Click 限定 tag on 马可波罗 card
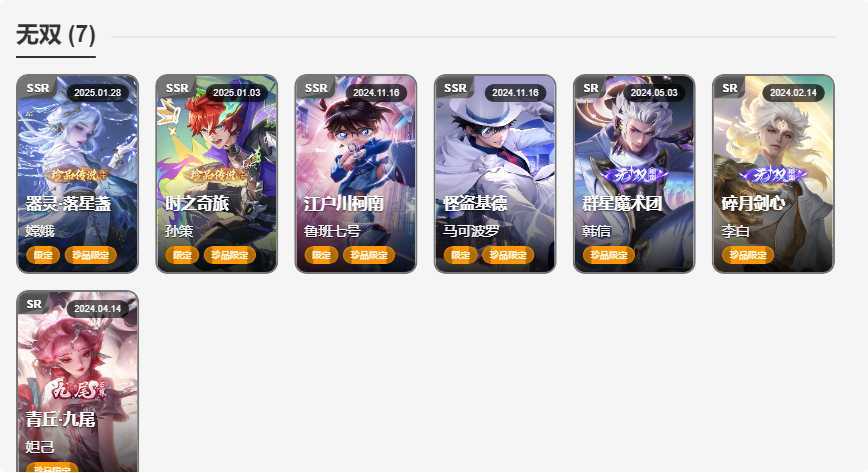The image size is (868, 473). tap(460, 255)
